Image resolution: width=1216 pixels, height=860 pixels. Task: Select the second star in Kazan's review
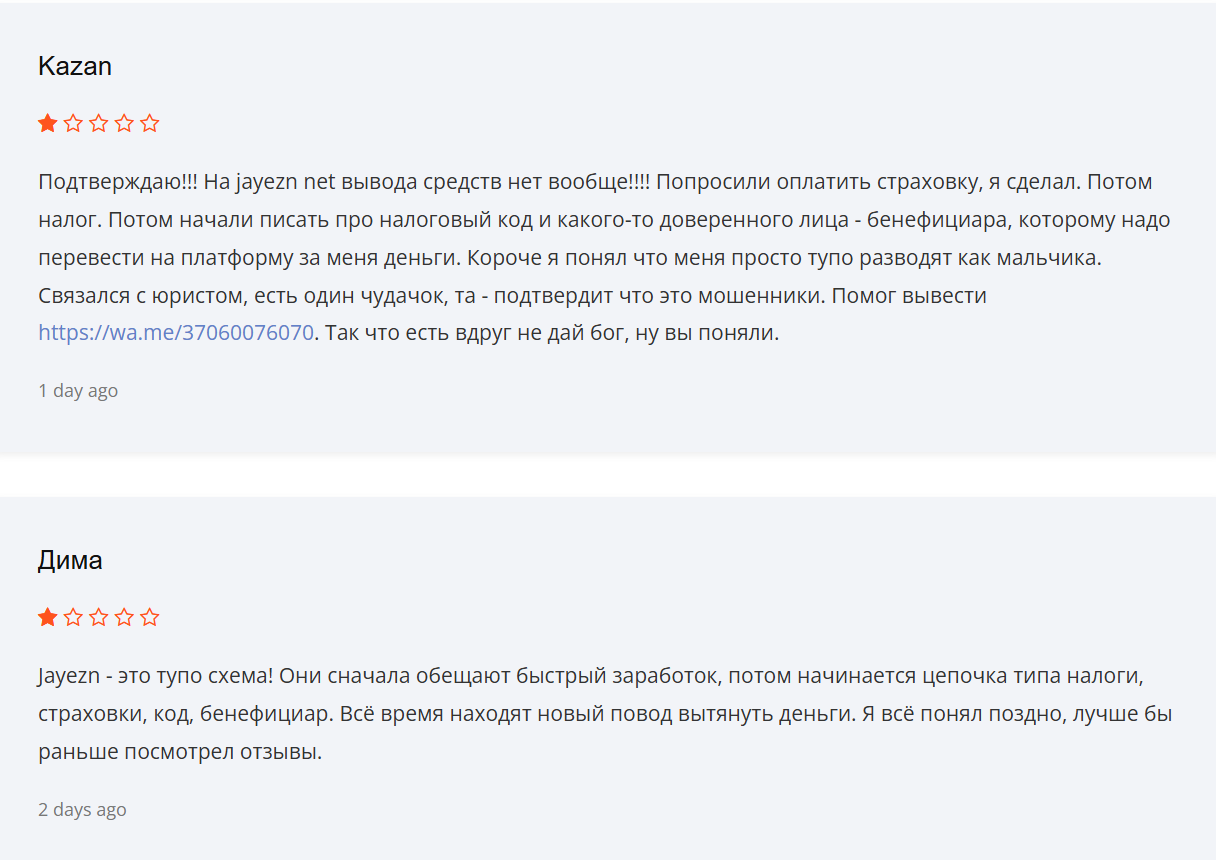click(73, 124)
